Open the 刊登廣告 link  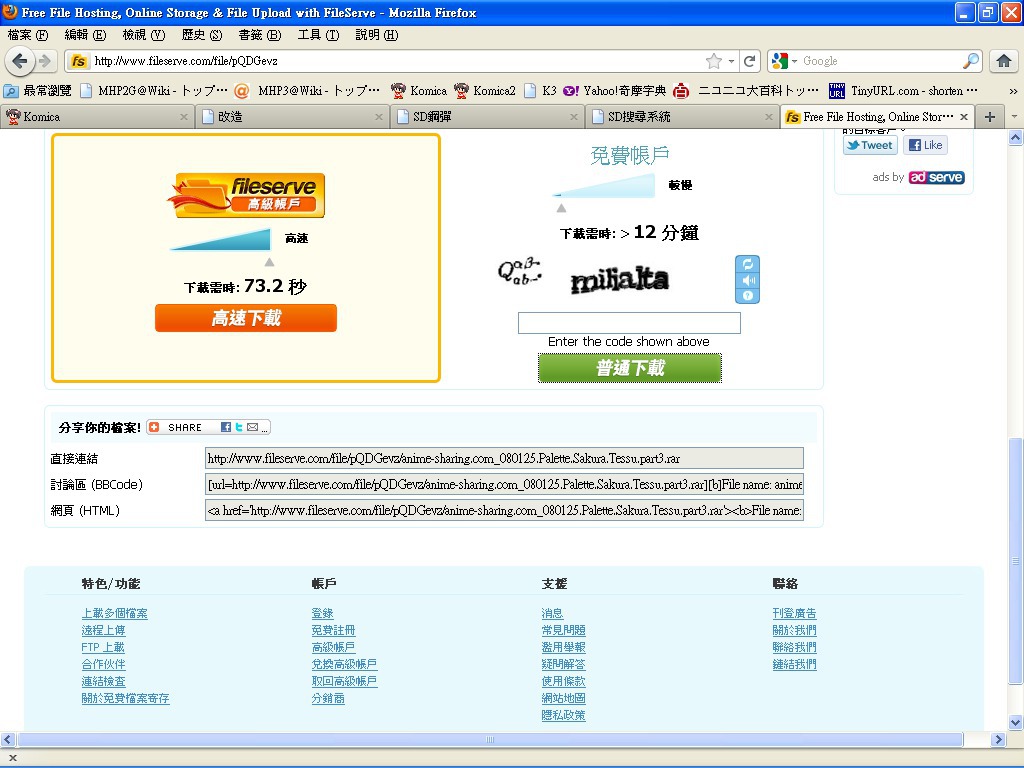pyautogui.click(x=794, y=613)
